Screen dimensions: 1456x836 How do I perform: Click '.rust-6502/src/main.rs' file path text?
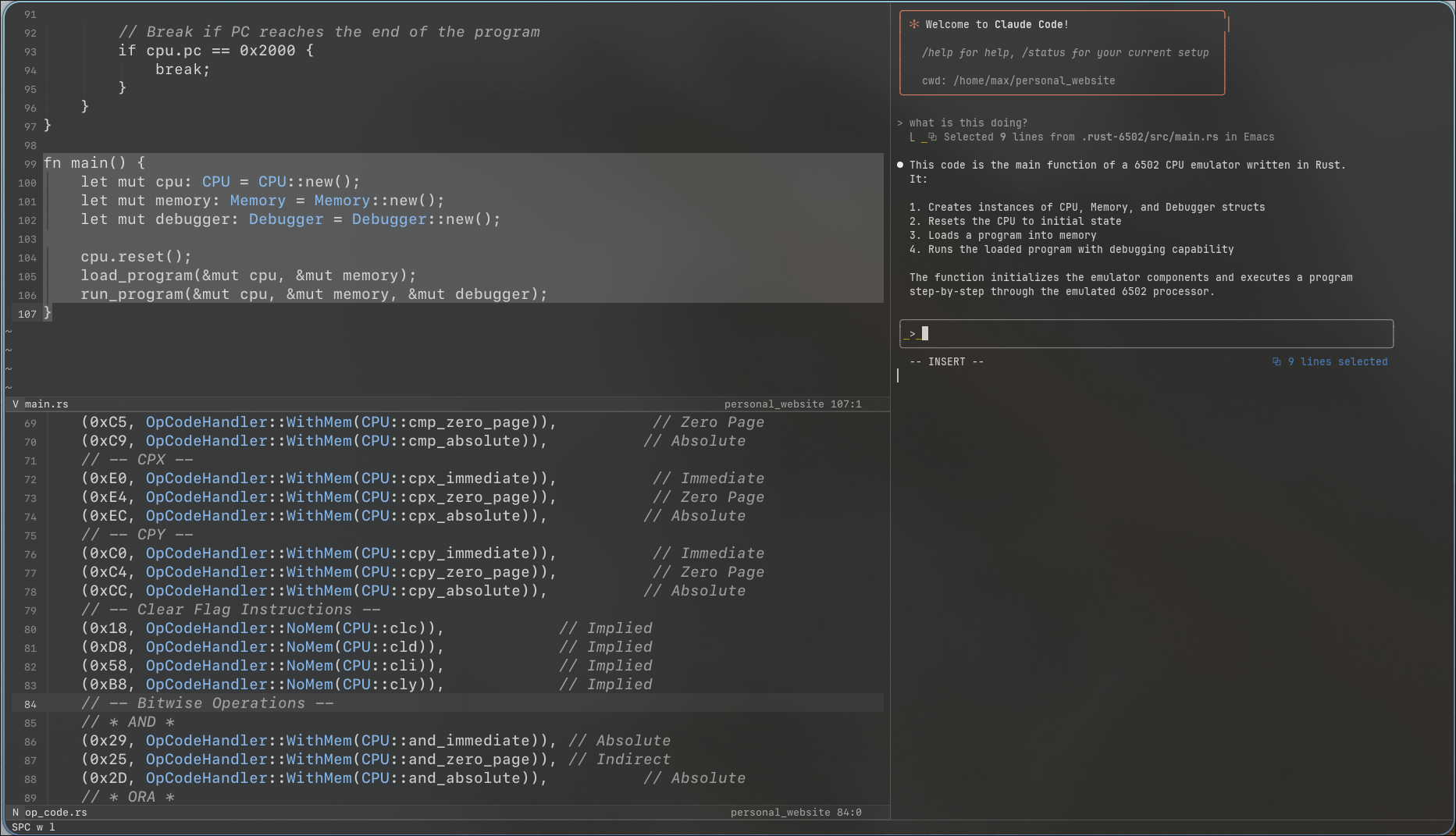1149,137
